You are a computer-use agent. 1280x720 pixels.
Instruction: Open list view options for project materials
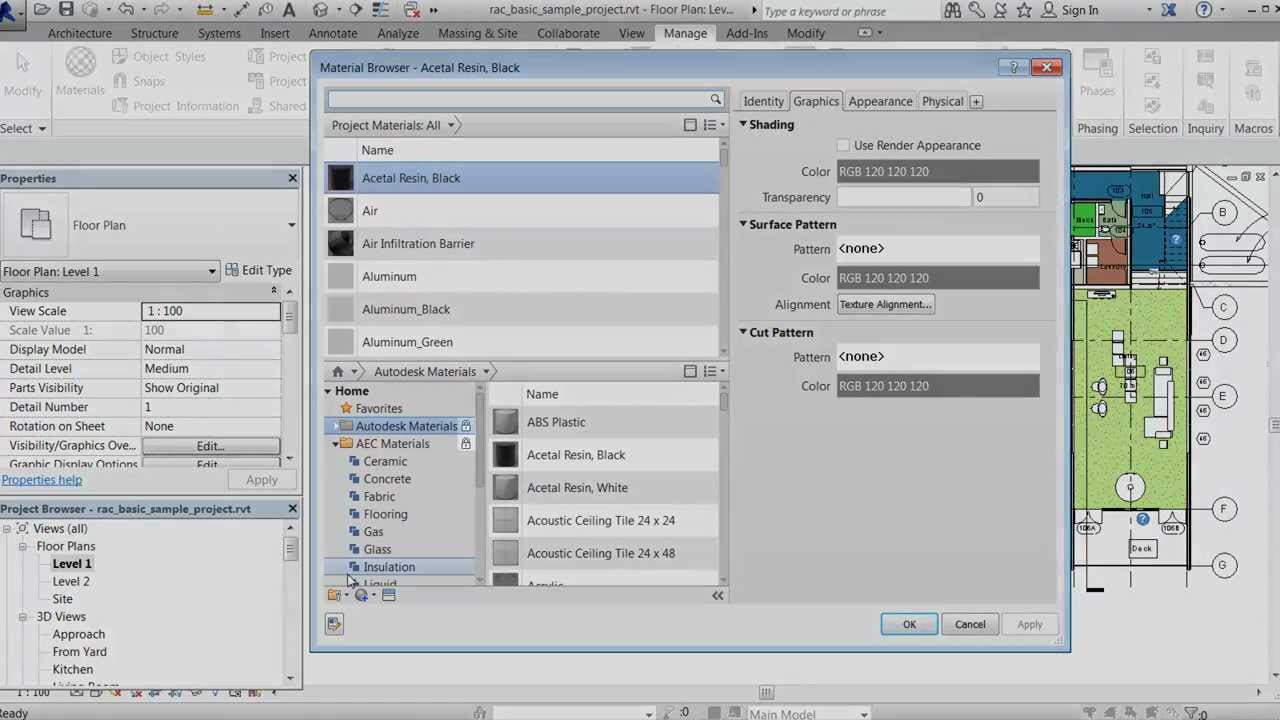pyautogui.click(x=713, y=125)
